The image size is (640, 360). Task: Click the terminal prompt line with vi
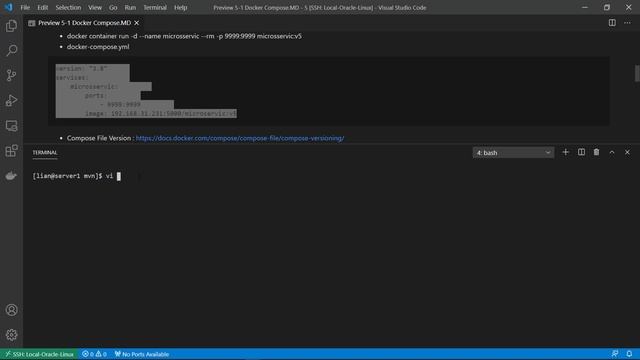click(76, 176)
